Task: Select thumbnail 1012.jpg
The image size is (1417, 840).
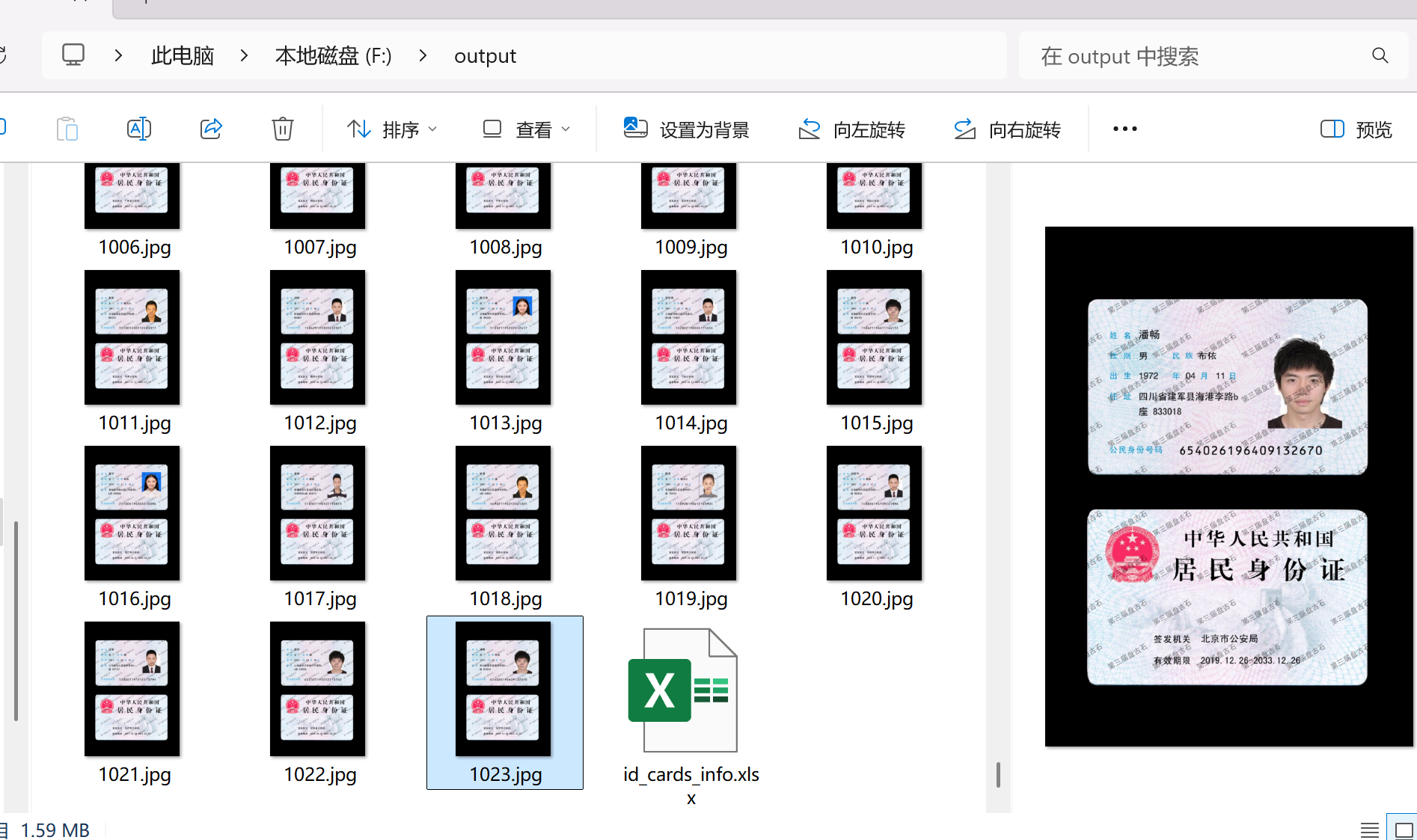Action: click(318, 337)
